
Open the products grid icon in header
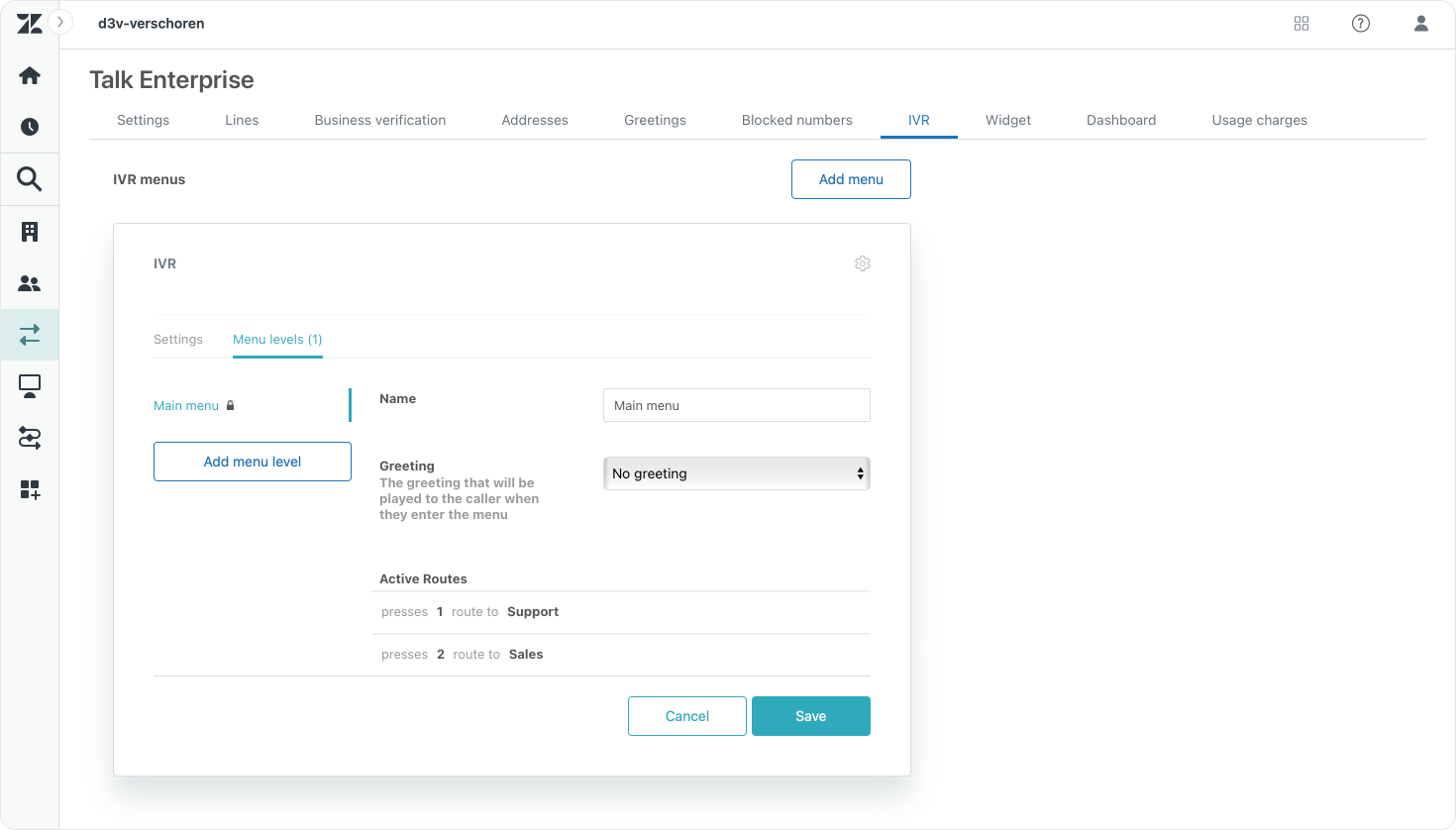[1301, 24]
